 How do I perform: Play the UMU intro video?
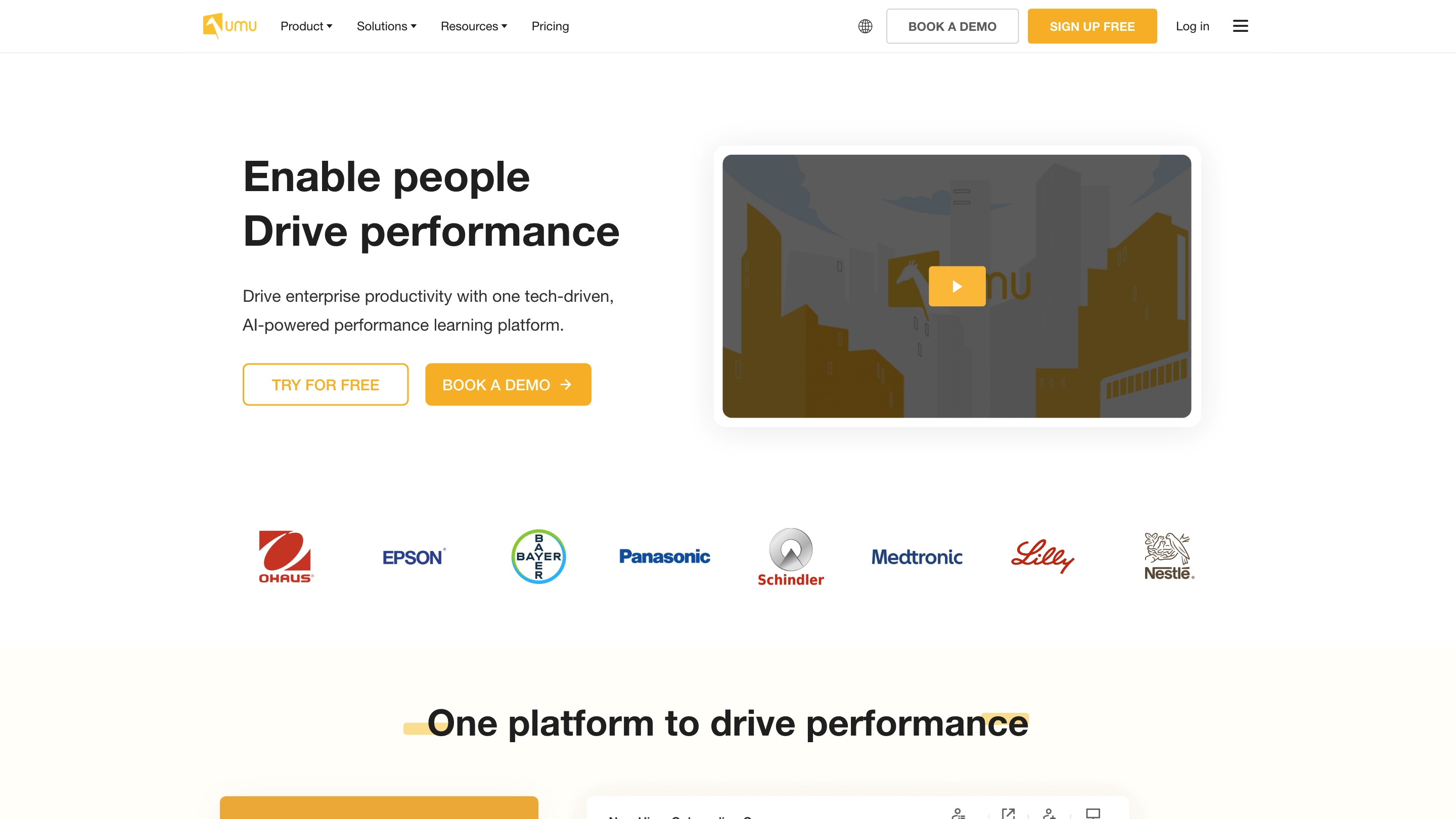pos(957,287)
